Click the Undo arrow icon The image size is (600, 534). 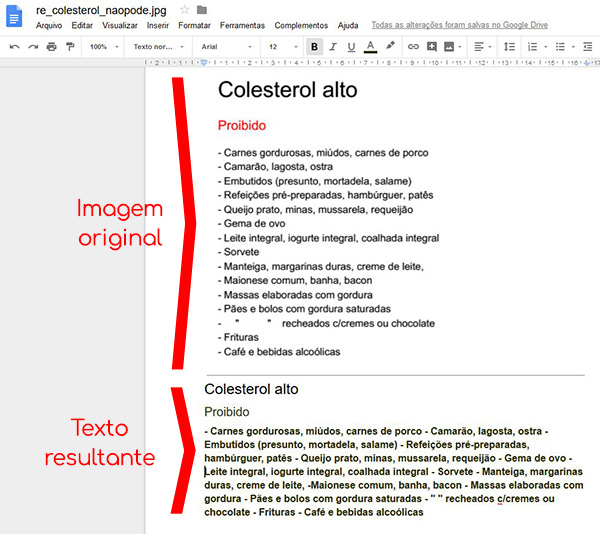[x=15, y=47]
